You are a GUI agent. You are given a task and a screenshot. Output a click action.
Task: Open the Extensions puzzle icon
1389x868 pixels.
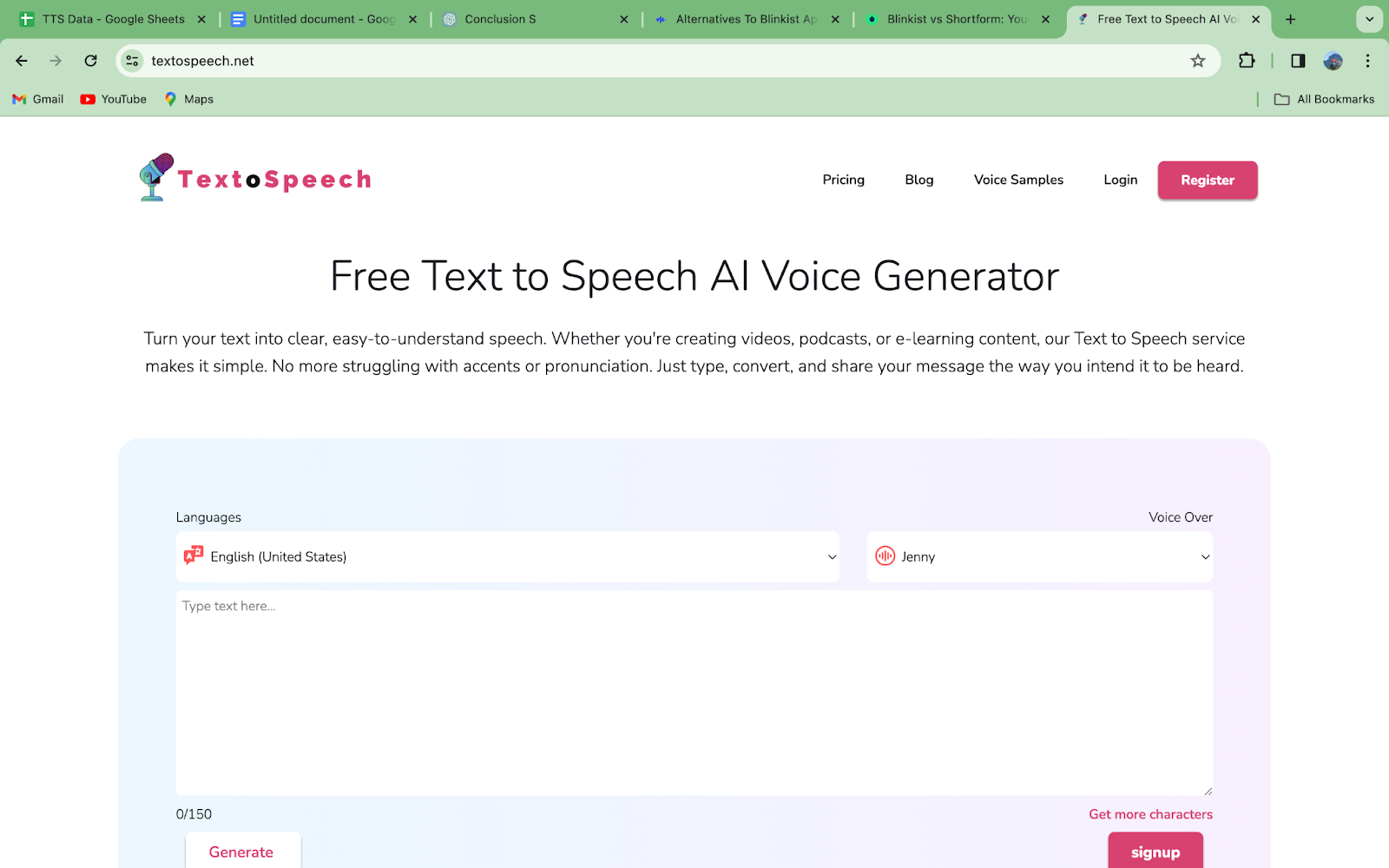tap(1247, 61)
